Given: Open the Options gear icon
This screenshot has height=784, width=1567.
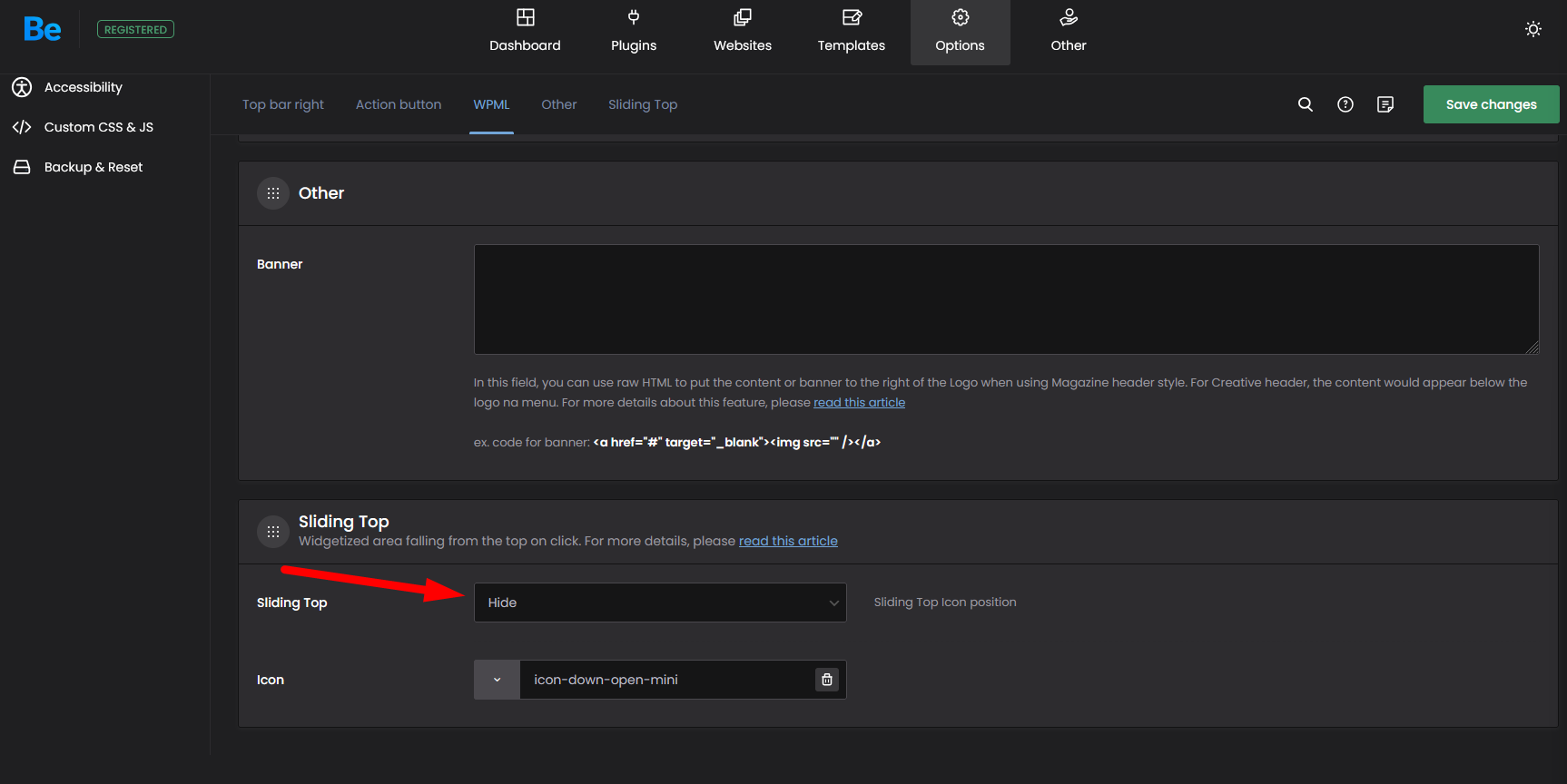Looking at the screenshot, I should tap(961, 17).
